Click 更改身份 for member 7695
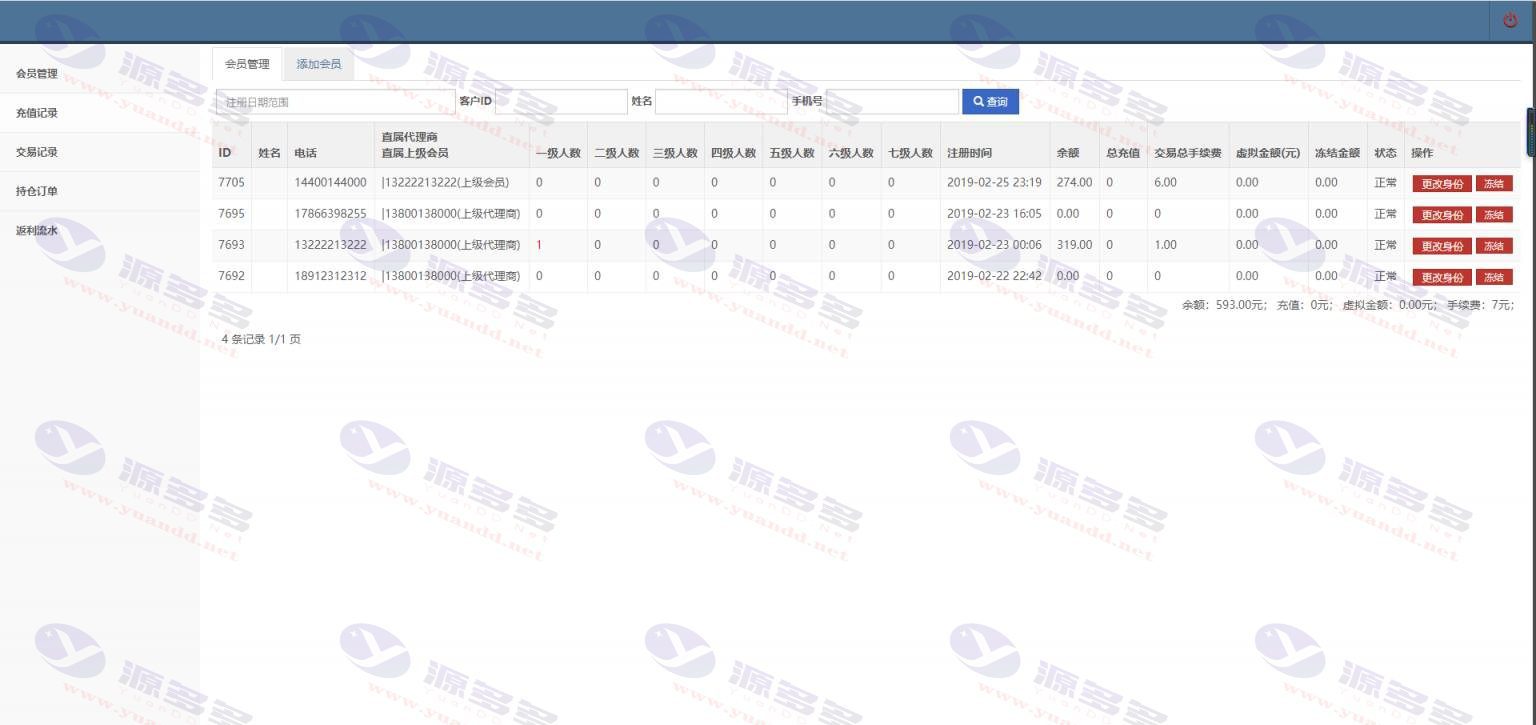 (1442, 215)
